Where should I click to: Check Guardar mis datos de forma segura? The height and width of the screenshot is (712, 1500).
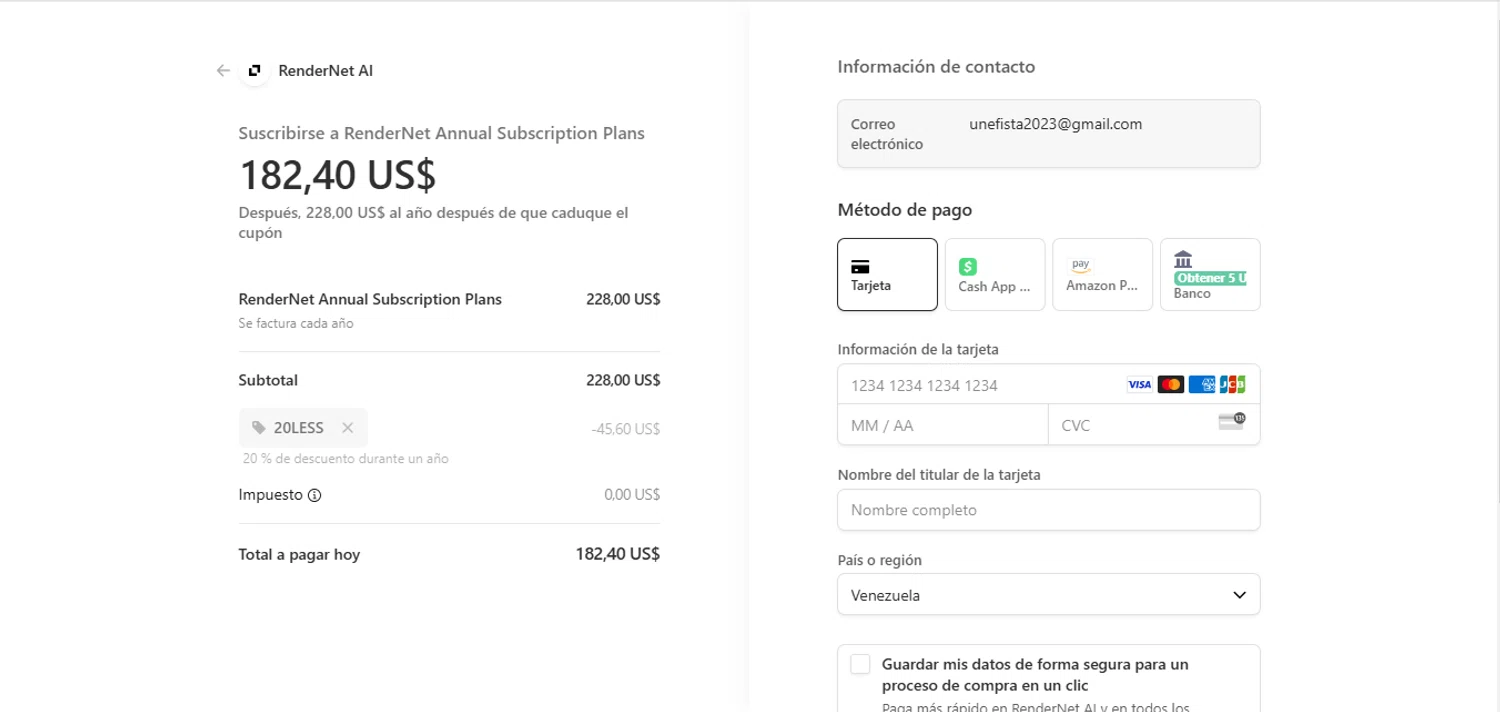pos(860,665)
